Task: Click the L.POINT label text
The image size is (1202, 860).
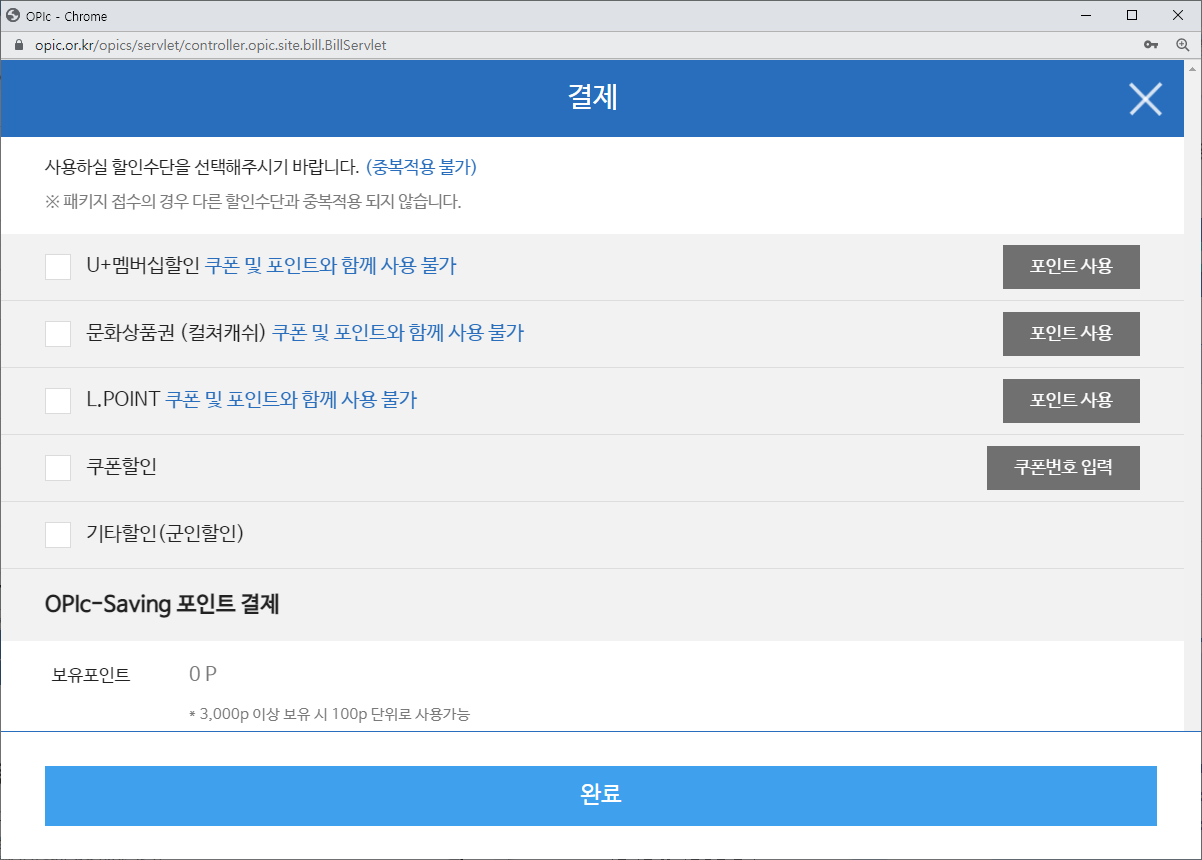Action: coord(123,400)
